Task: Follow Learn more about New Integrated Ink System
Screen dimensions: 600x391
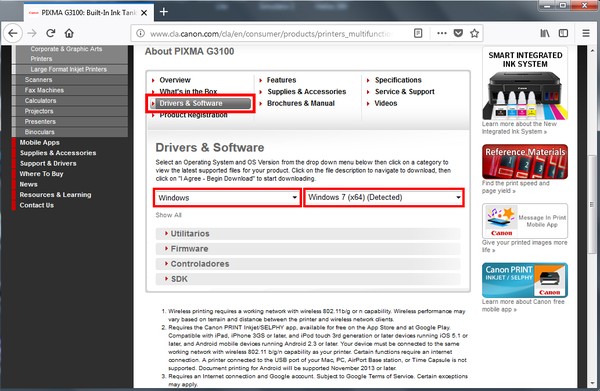Action: (x=519, y=128)
